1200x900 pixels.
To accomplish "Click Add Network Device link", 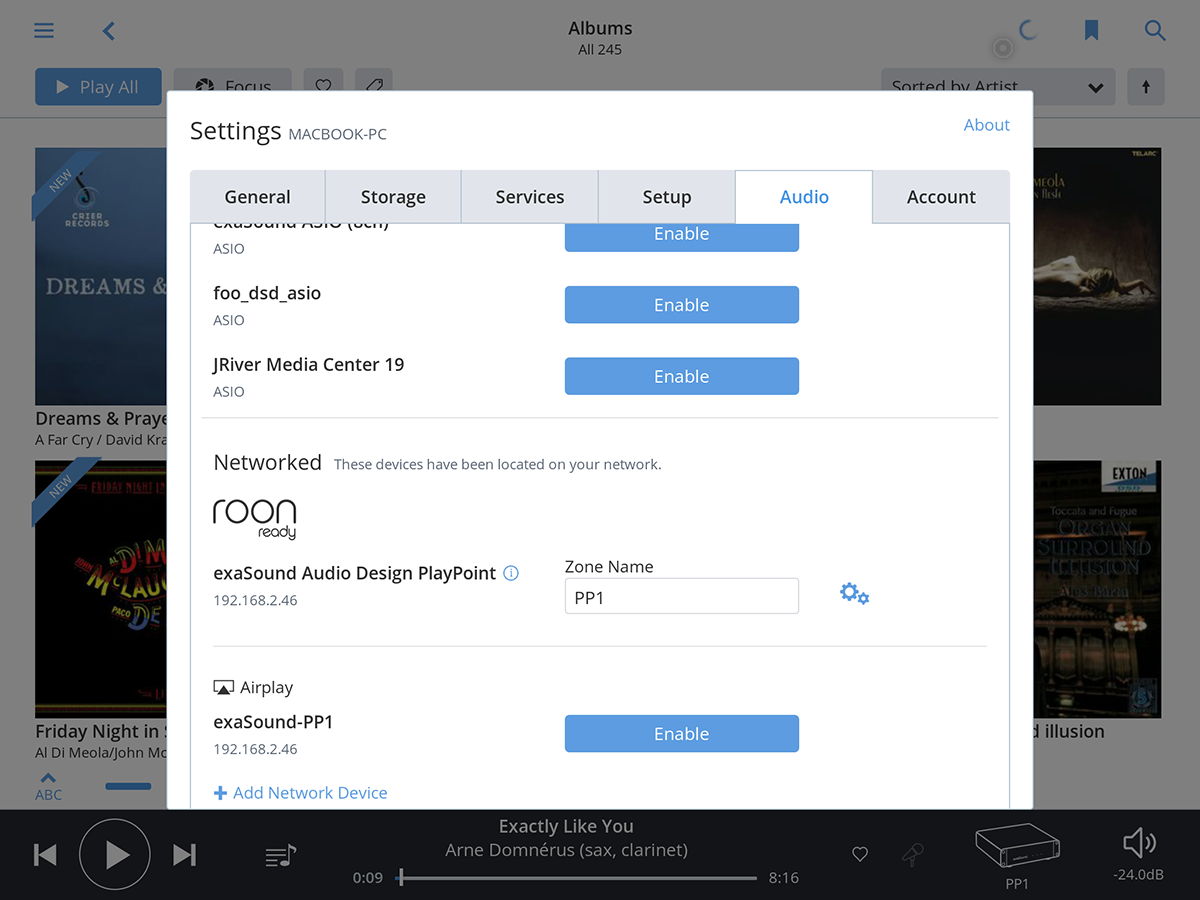I will pyautogui.click(x=300, y=793).
